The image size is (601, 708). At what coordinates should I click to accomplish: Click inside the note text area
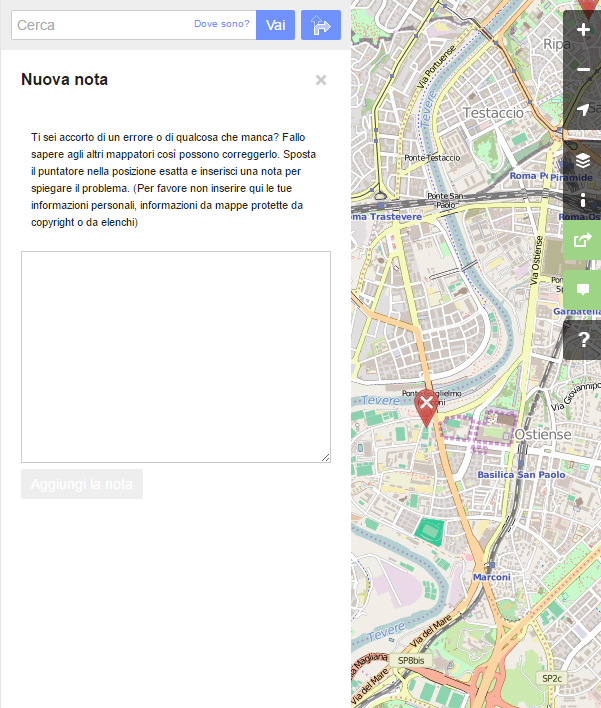point(175,356)
